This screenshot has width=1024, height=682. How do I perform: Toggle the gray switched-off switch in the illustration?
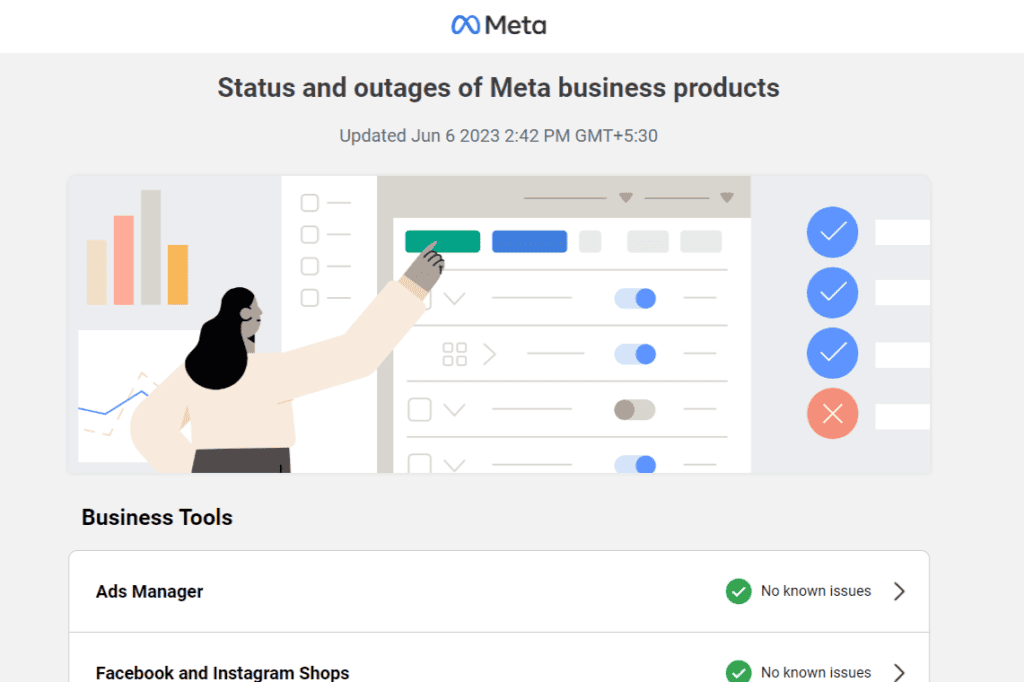tap(634, 410)
